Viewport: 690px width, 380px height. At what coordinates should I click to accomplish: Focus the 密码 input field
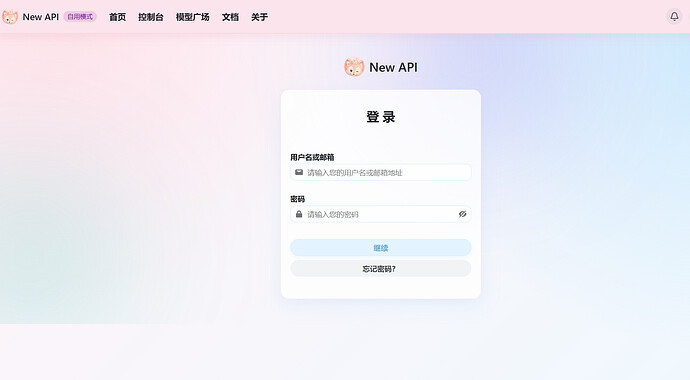point(381,214)
